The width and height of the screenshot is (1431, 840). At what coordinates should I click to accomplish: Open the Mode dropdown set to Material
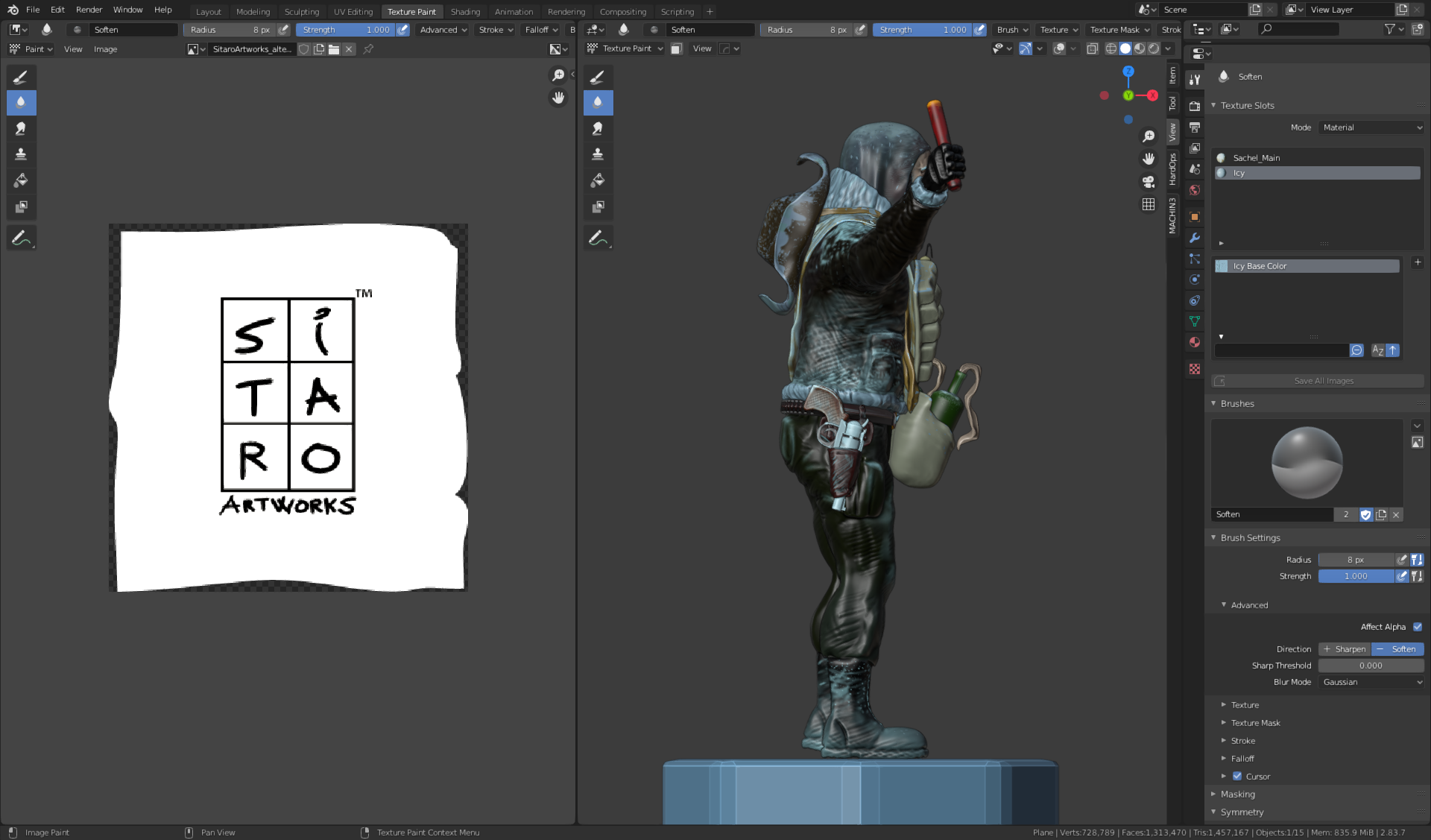(x=1371, y=127)
